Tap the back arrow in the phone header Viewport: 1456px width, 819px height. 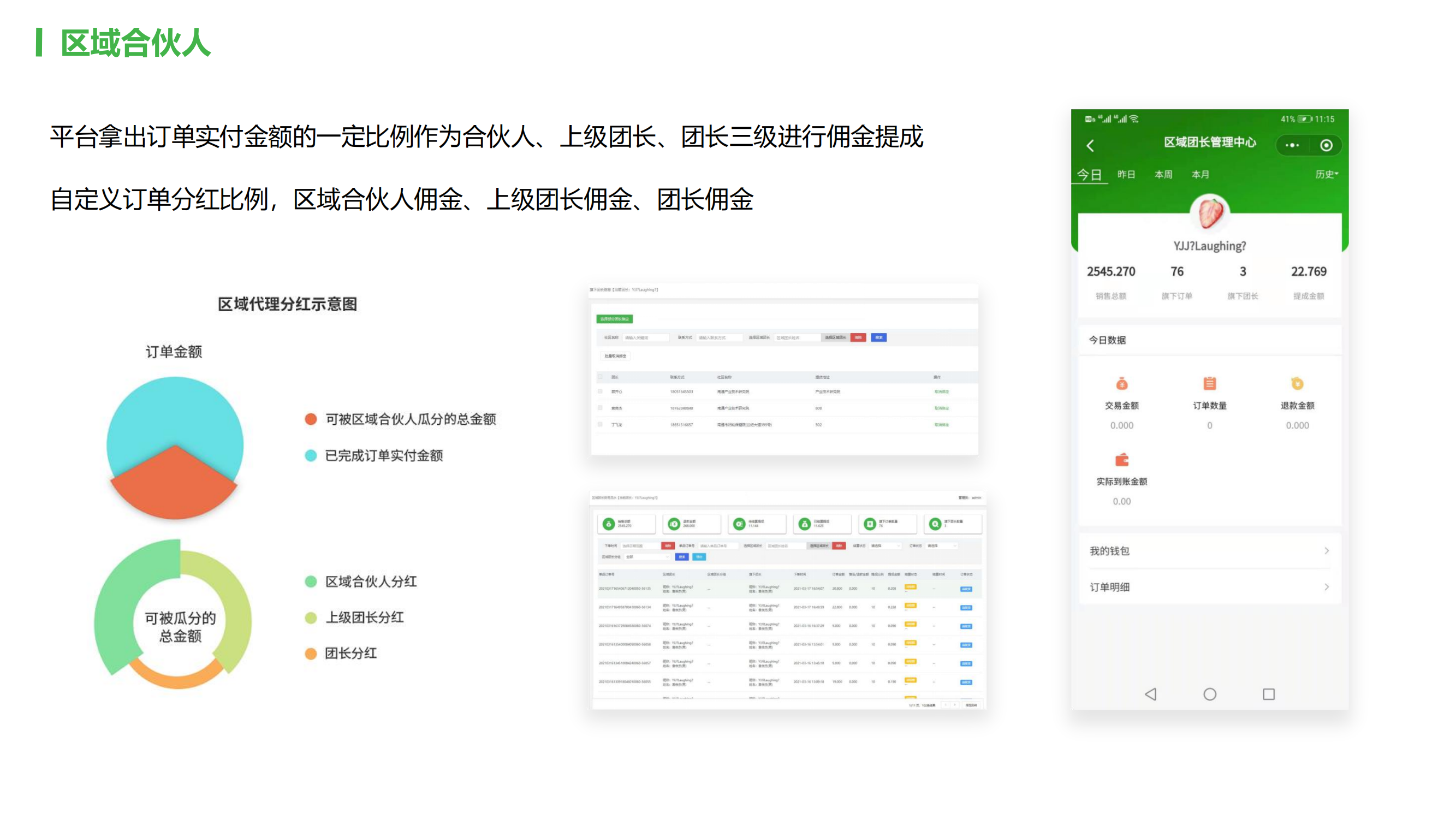click(1090, 146)
